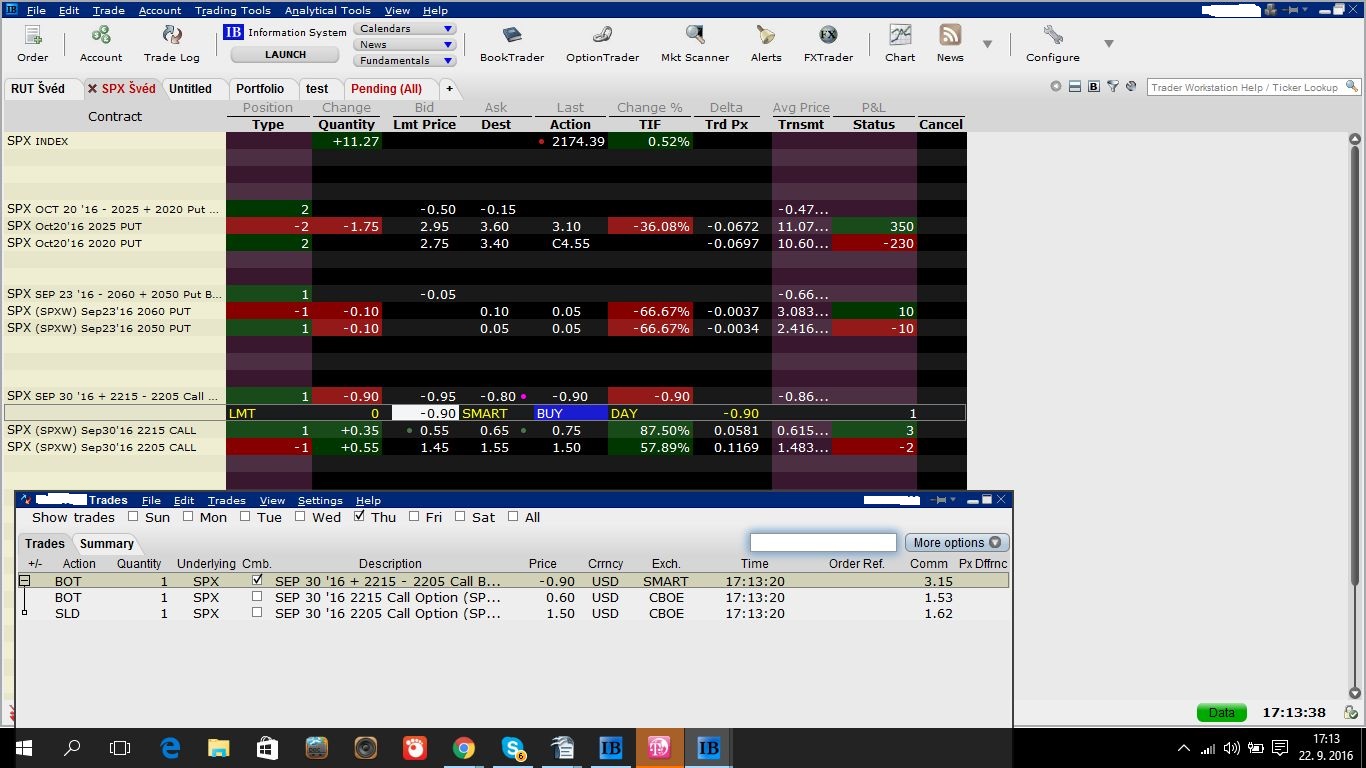This screenshot has height=768, width=1366.
Task: Click the filter field in the Trades window
Action: click(823, 542)
